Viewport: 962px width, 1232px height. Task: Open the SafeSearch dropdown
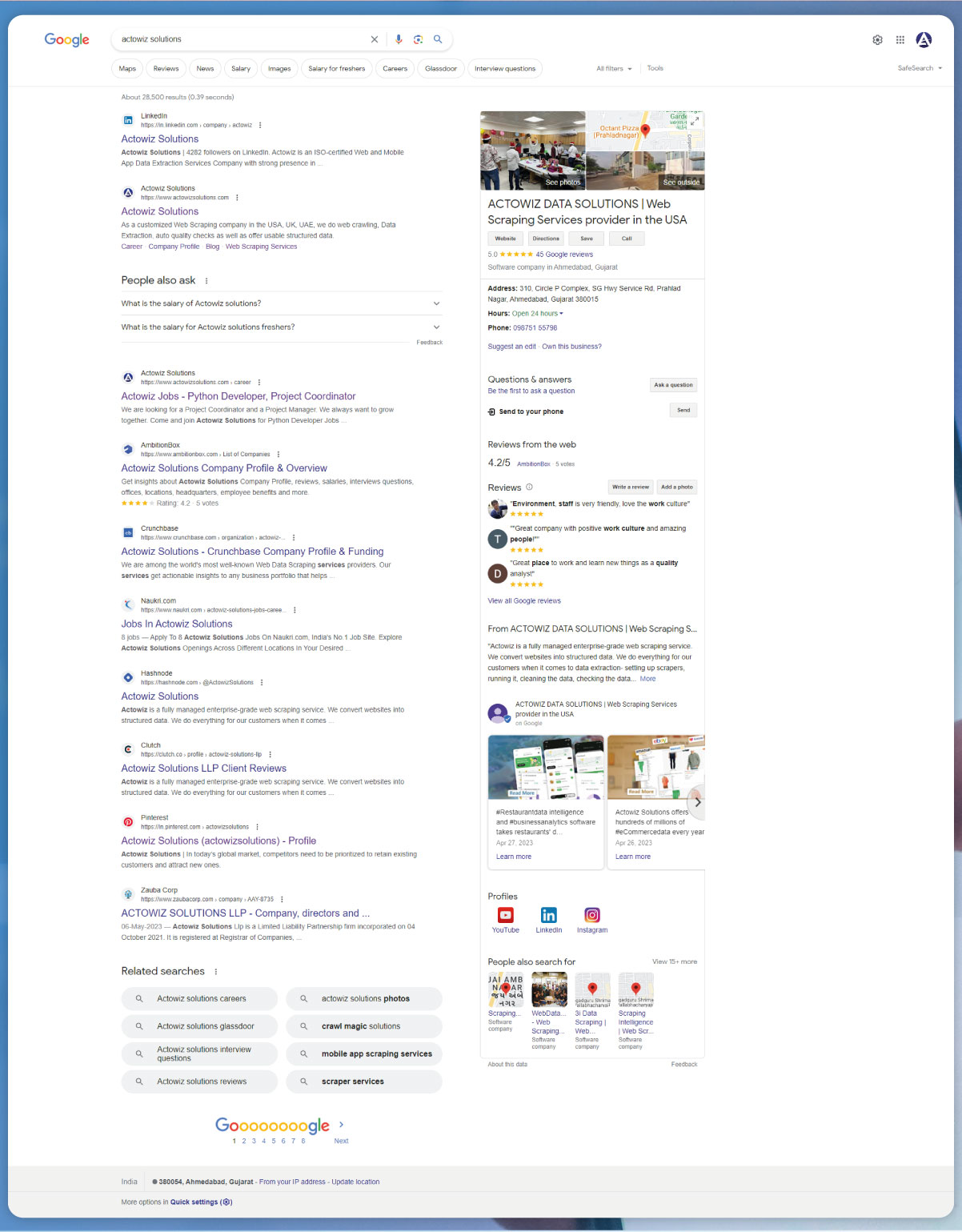click(x=920, y=69)
